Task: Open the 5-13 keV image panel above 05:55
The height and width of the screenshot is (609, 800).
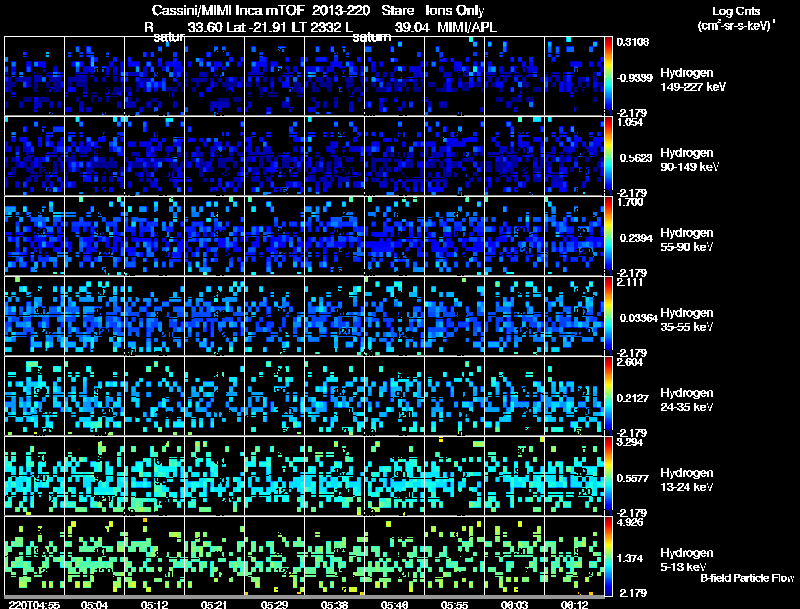Action: (x=454, y=556)
